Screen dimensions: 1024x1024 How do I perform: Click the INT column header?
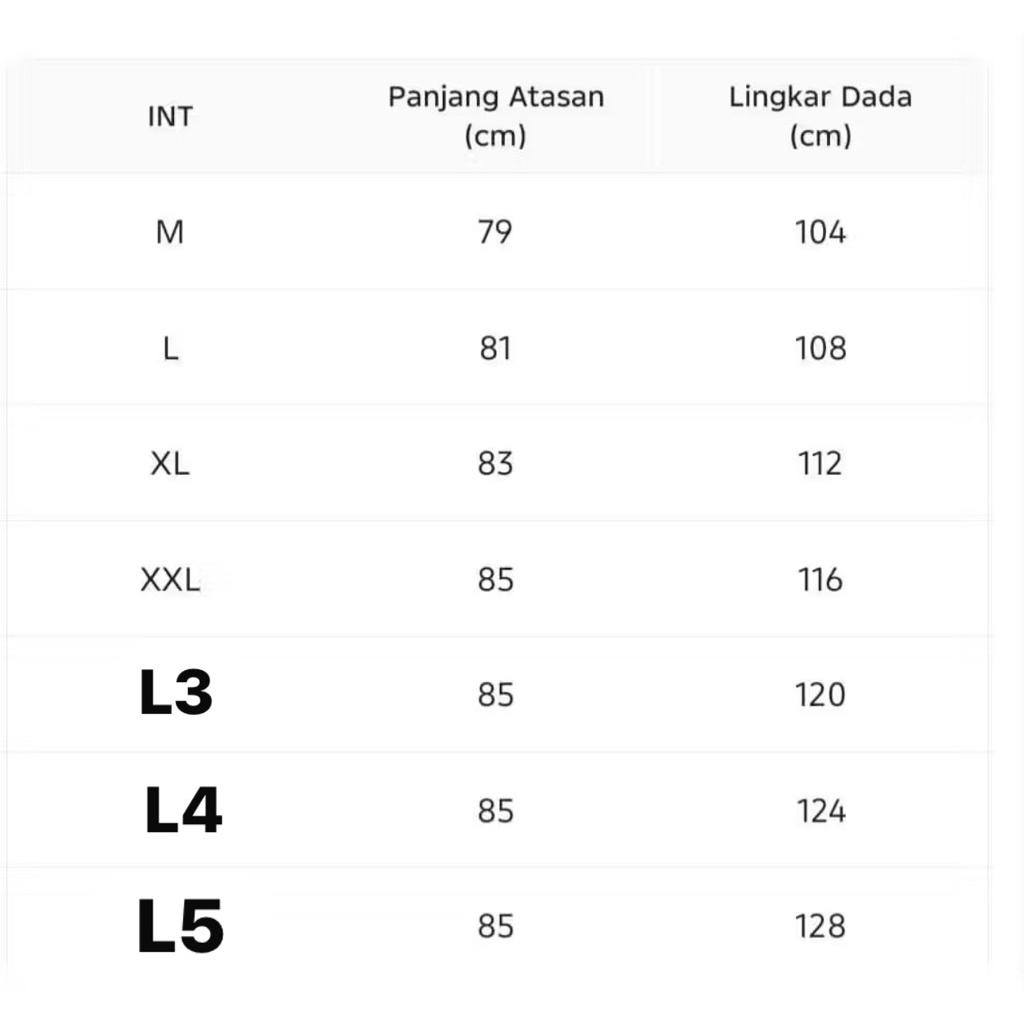click(x=170, y=116)
